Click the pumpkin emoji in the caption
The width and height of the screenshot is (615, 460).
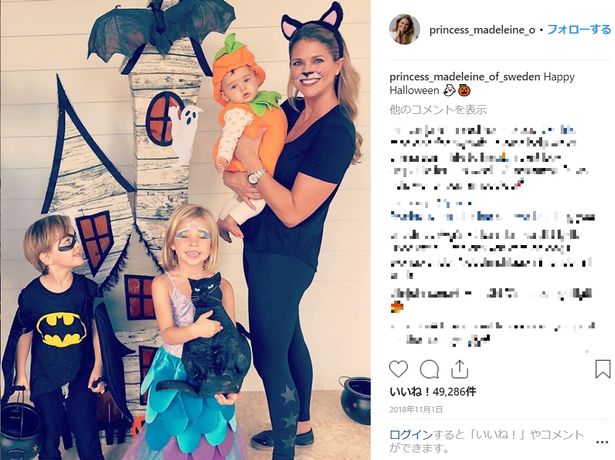pos(464,91)
